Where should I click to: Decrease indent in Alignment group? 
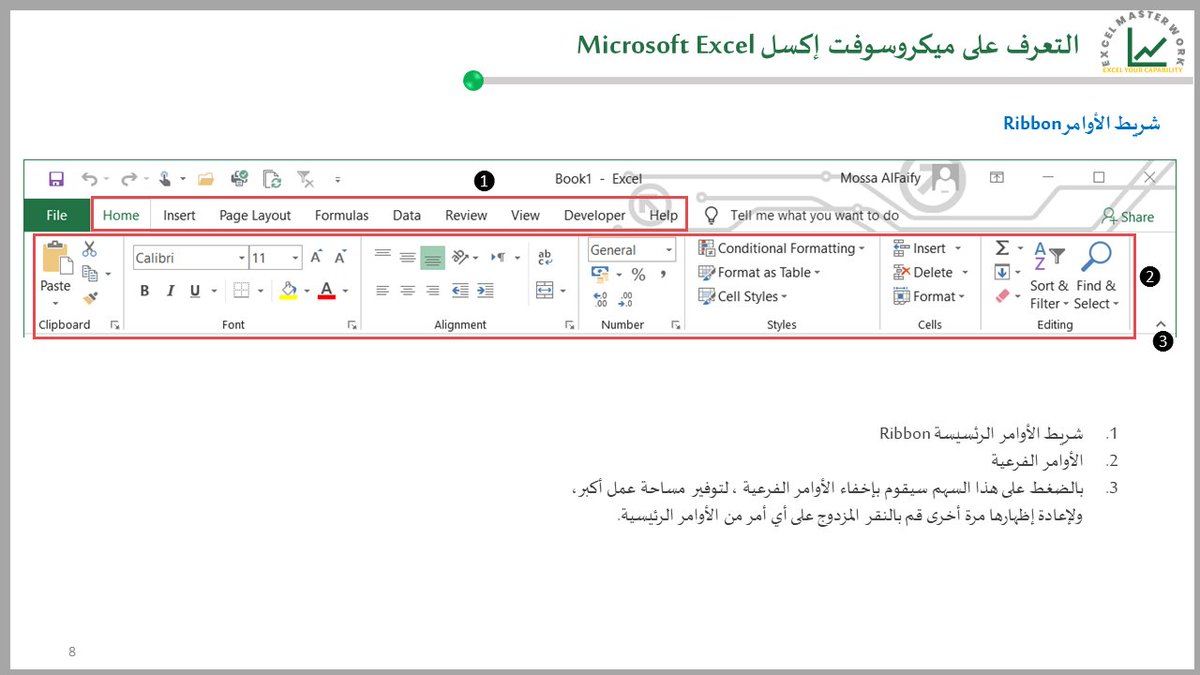tap(460, 290)
